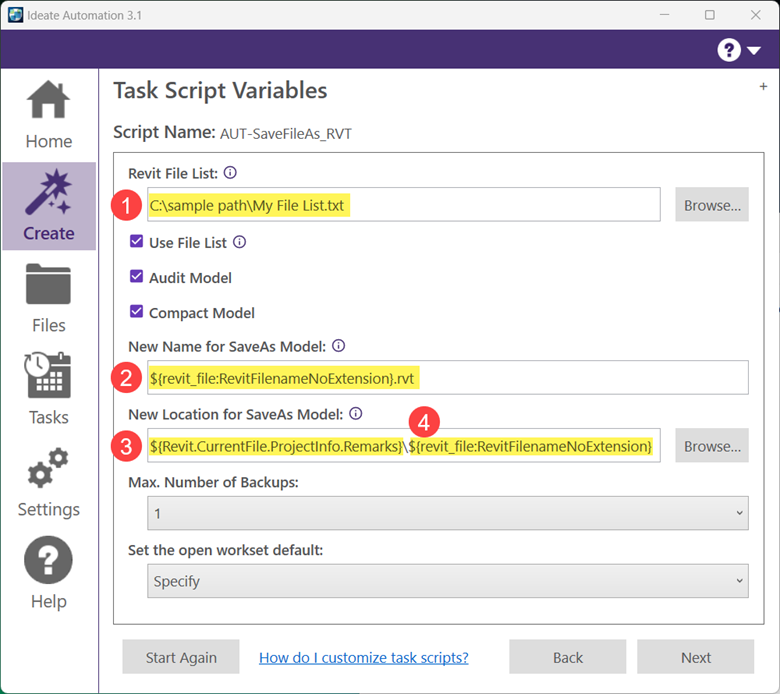Open the Files folder section in the sidebar
780x694 pixels.
pyautogui.click(x=49, y=298)
